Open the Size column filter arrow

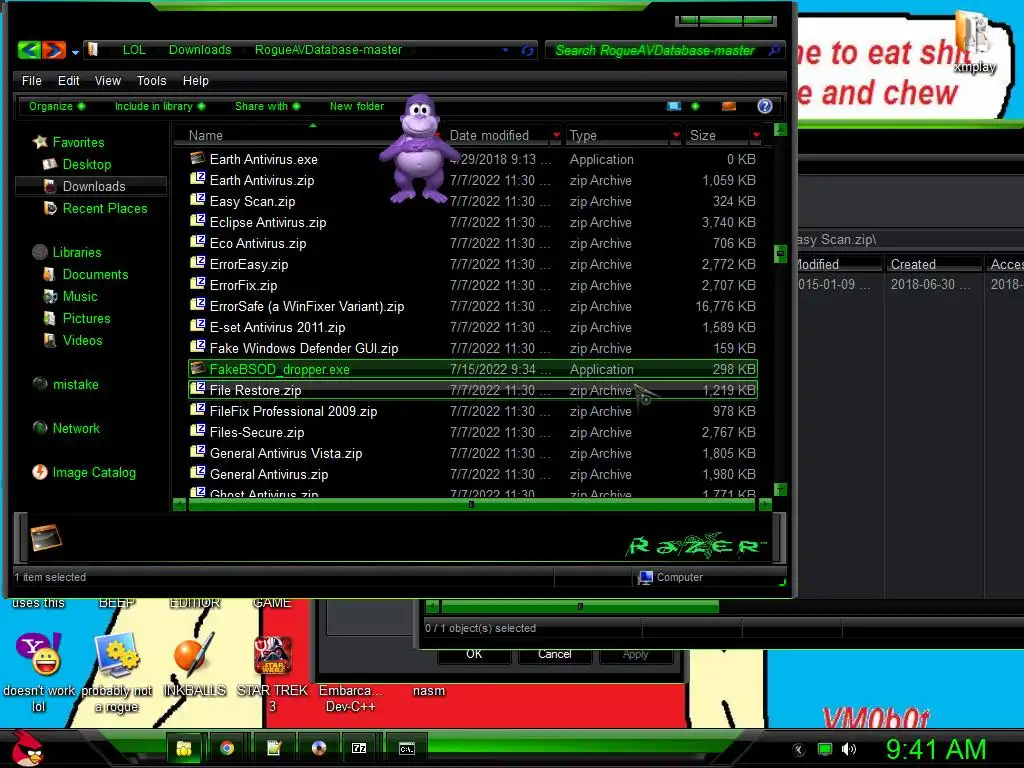tap(756, 135)
